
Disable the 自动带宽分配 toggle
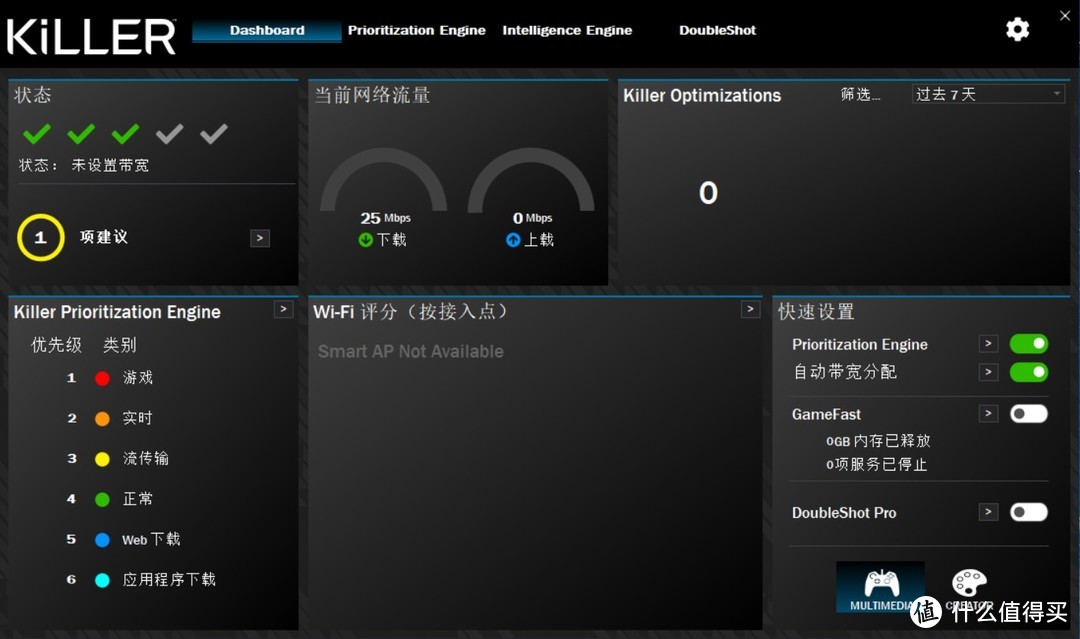(x=1029, y=373)
